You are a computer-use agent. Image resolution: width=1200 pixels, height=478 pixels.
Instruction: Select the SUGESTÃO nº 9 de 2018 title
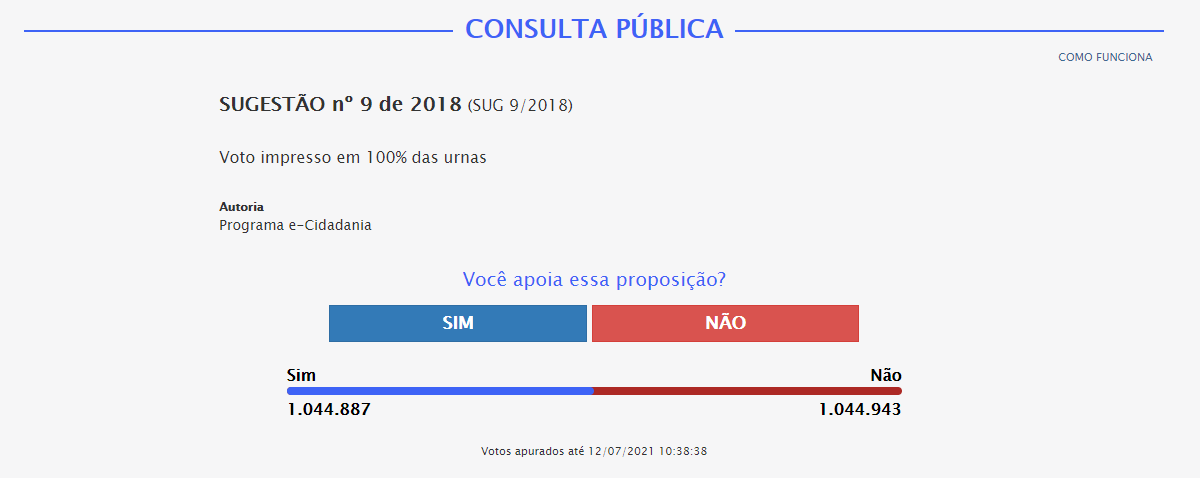(341, 104)
